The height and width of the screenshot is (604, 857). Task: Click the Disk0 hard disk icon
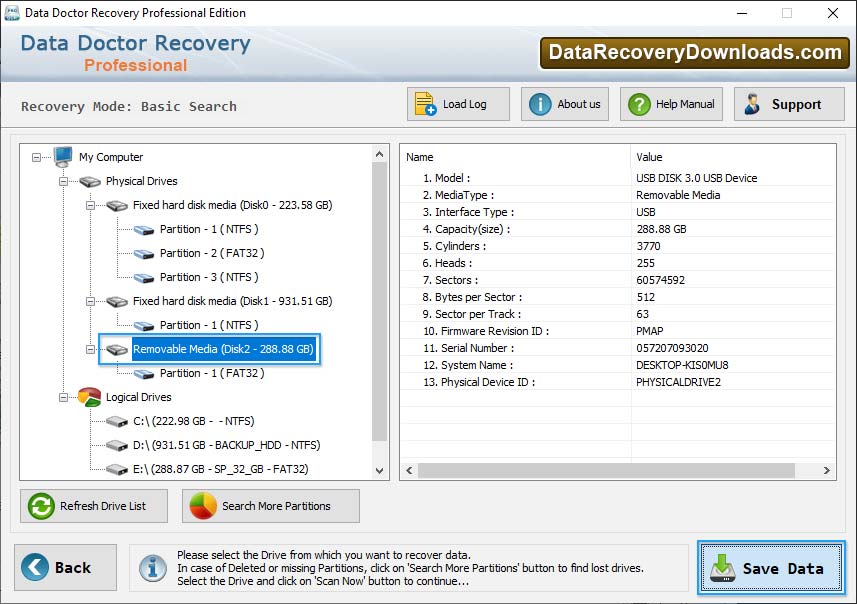(117, 206)
